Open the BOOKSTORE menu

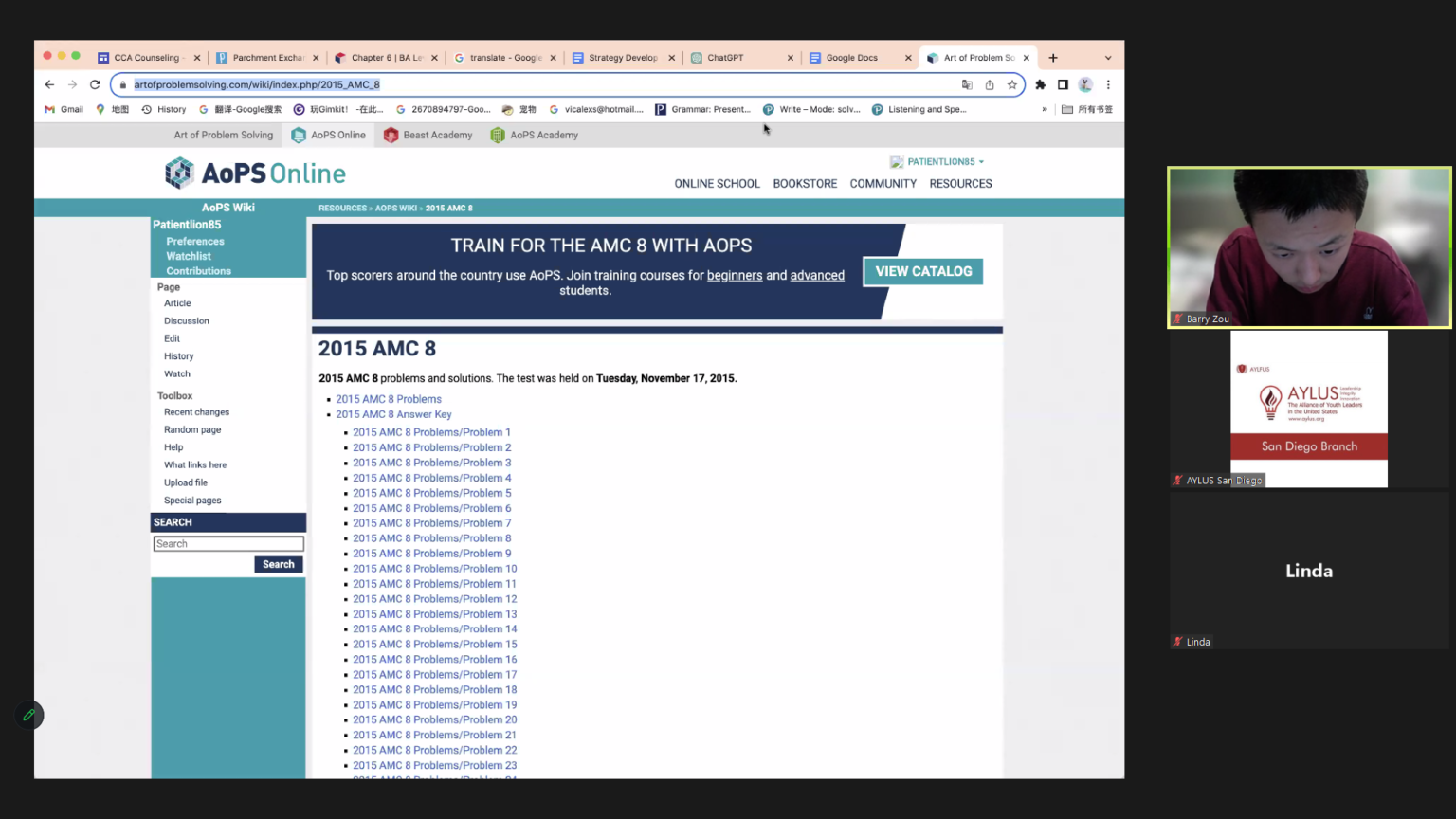805,184
